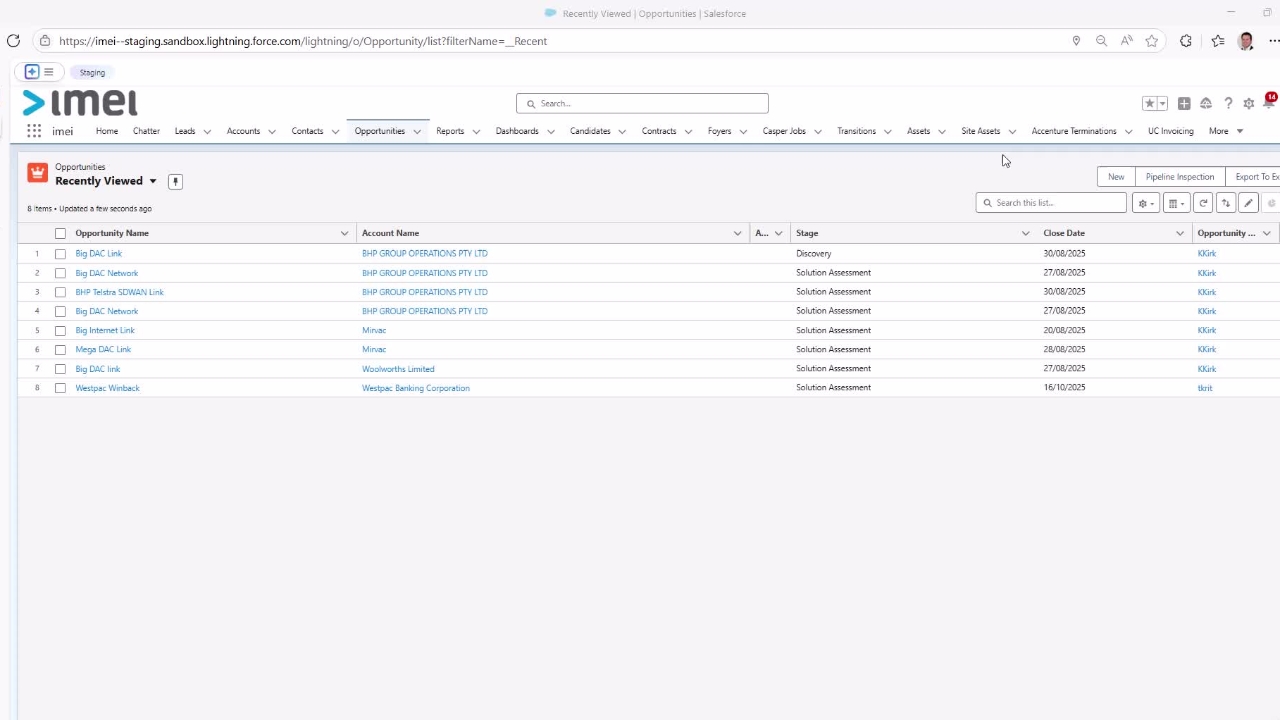Click the global Search box

642,103
